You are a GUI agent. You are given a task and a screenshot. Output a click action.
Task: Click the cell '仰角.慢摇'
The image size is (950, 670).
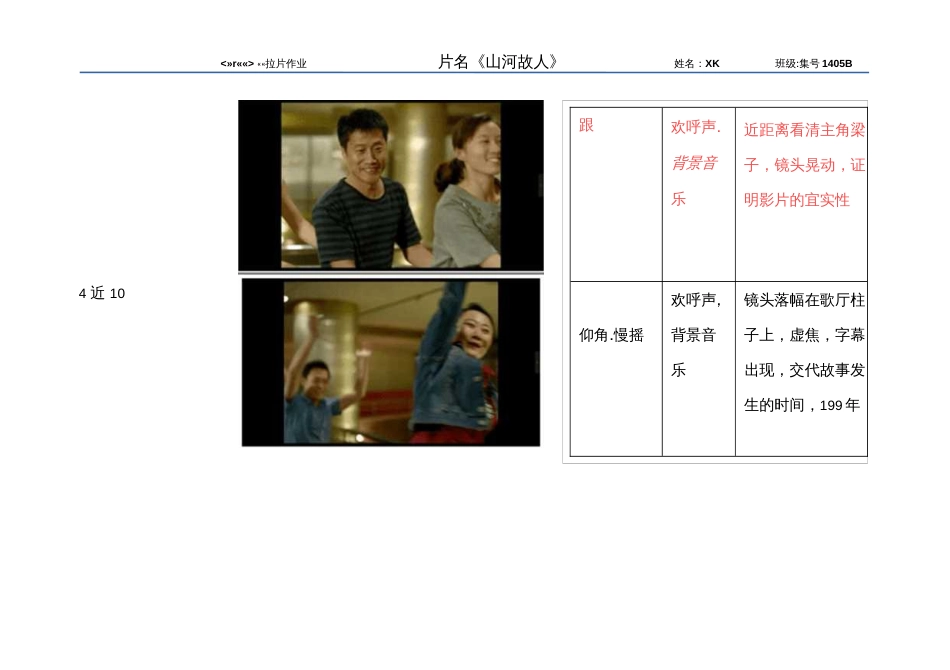(x=611, y=335)
